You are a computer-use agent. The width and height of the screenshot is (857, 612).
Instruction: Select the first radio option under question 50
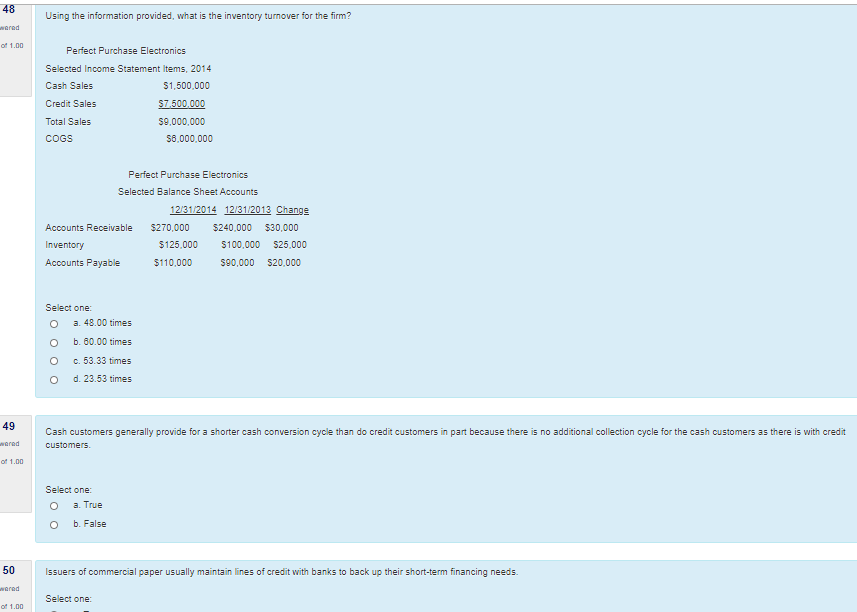[x=55, y=610]
